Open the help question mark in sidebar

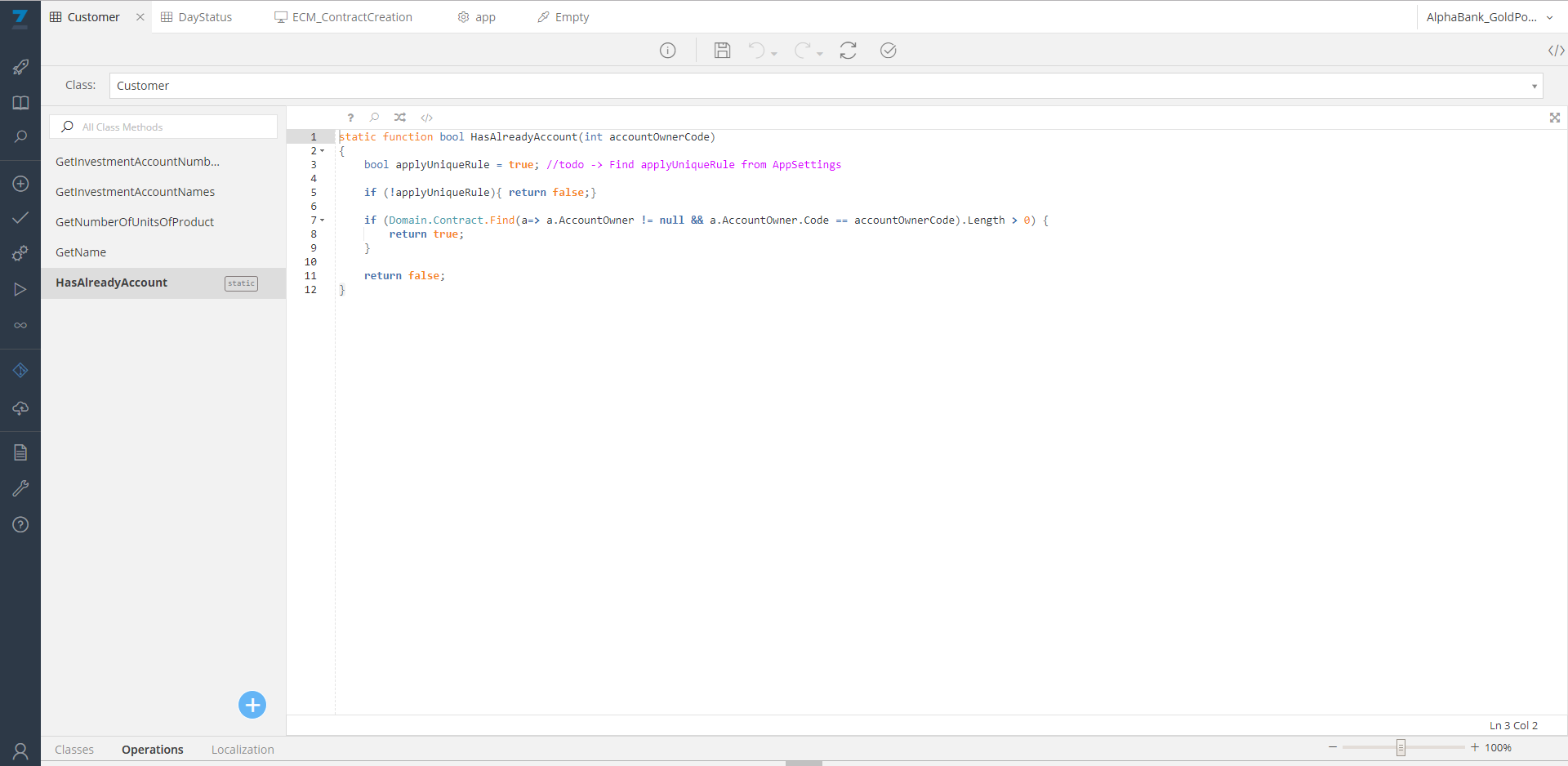pos(20,524)
